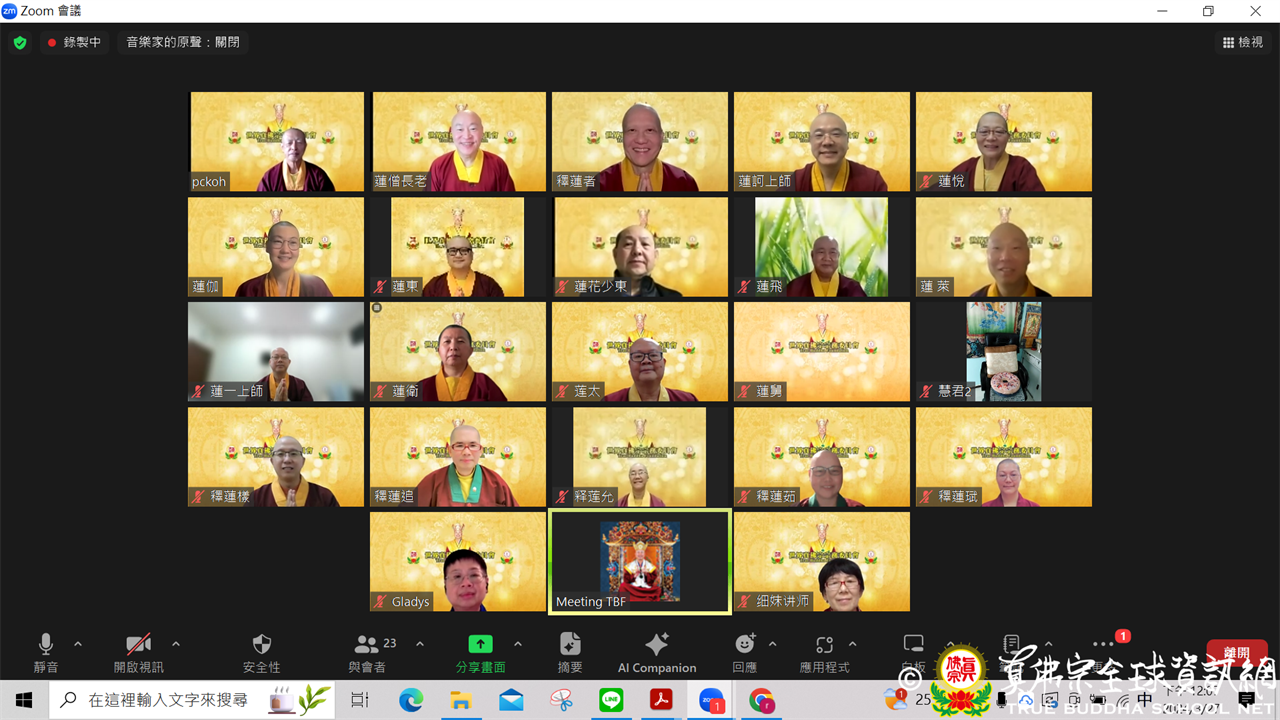The width and height of the screenshot is (1280, 720).
Task: Open LINE app from the Windows taskbar
Action: coord(611,701)
